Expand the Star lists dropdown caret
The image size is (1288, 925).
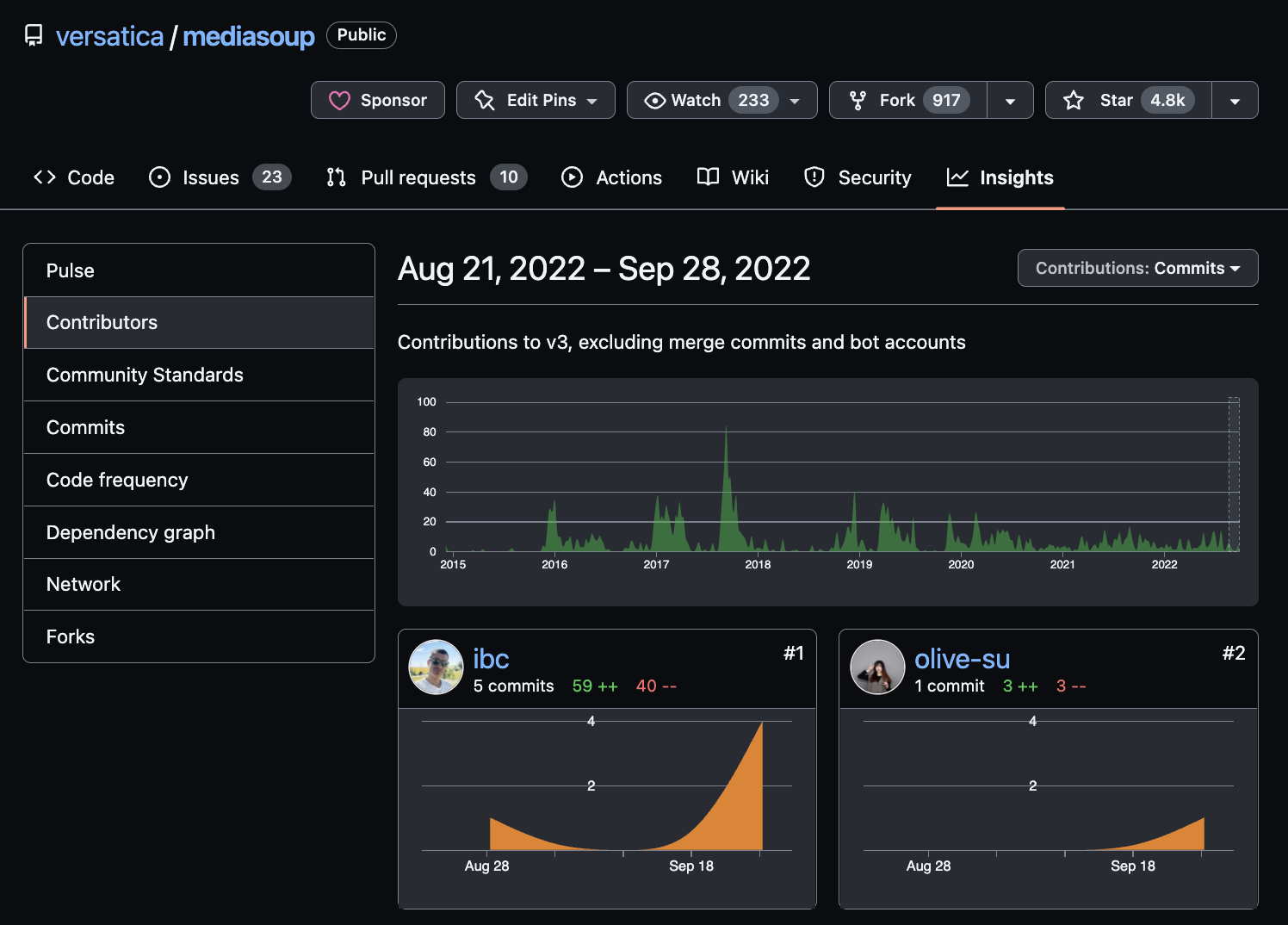(1235, 101)
